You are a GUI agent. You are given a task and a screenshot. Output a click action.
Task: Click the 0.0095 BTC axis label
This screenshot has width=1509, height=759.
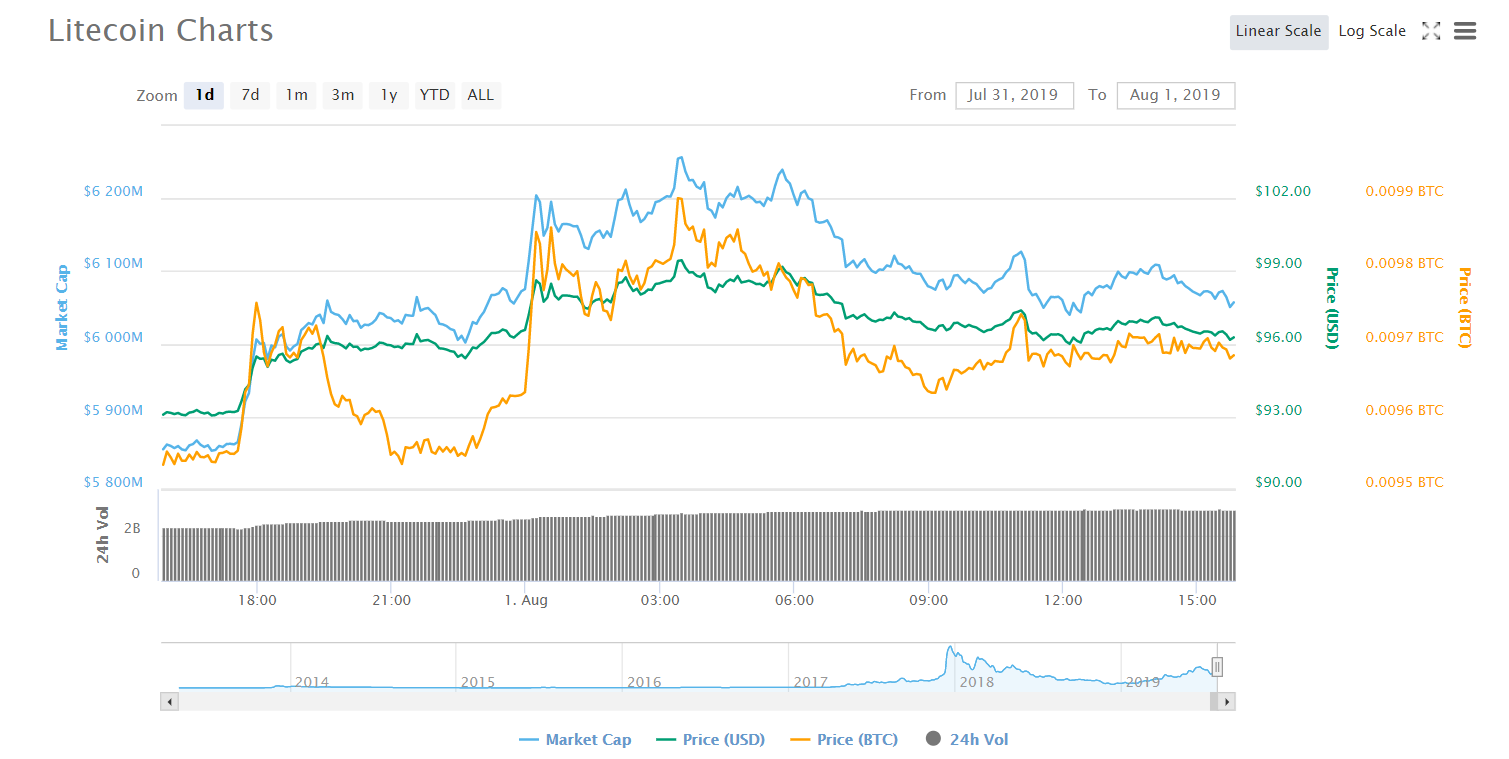1404,482
